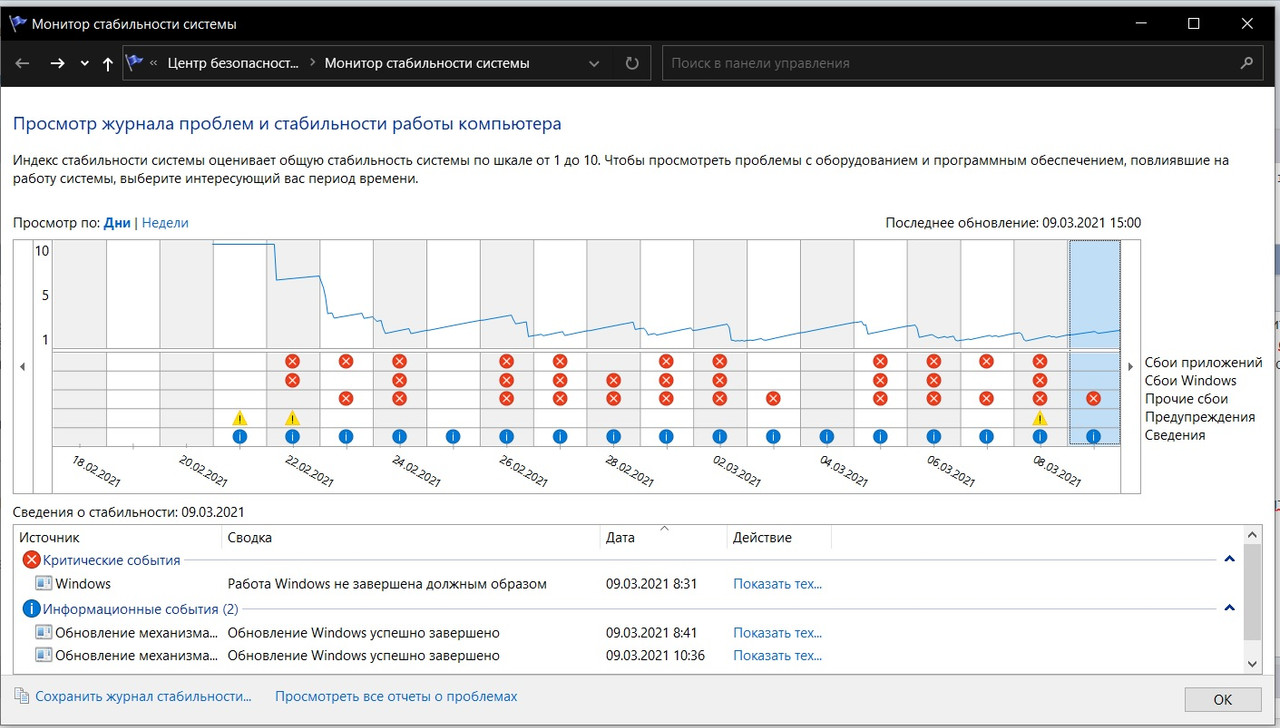The image size is (1280, 728).
Task: Click warning triangle icon for 21.02.2021
Action: (239, 417)
